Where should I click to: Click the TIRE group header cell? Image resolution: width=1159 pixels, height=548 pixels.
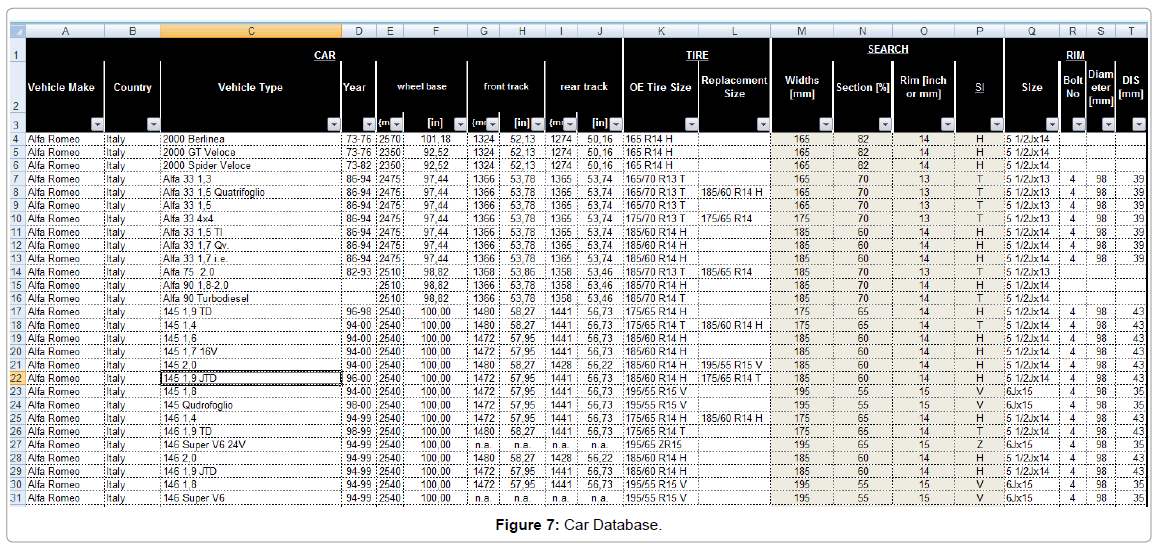click(x=697, y=55)
